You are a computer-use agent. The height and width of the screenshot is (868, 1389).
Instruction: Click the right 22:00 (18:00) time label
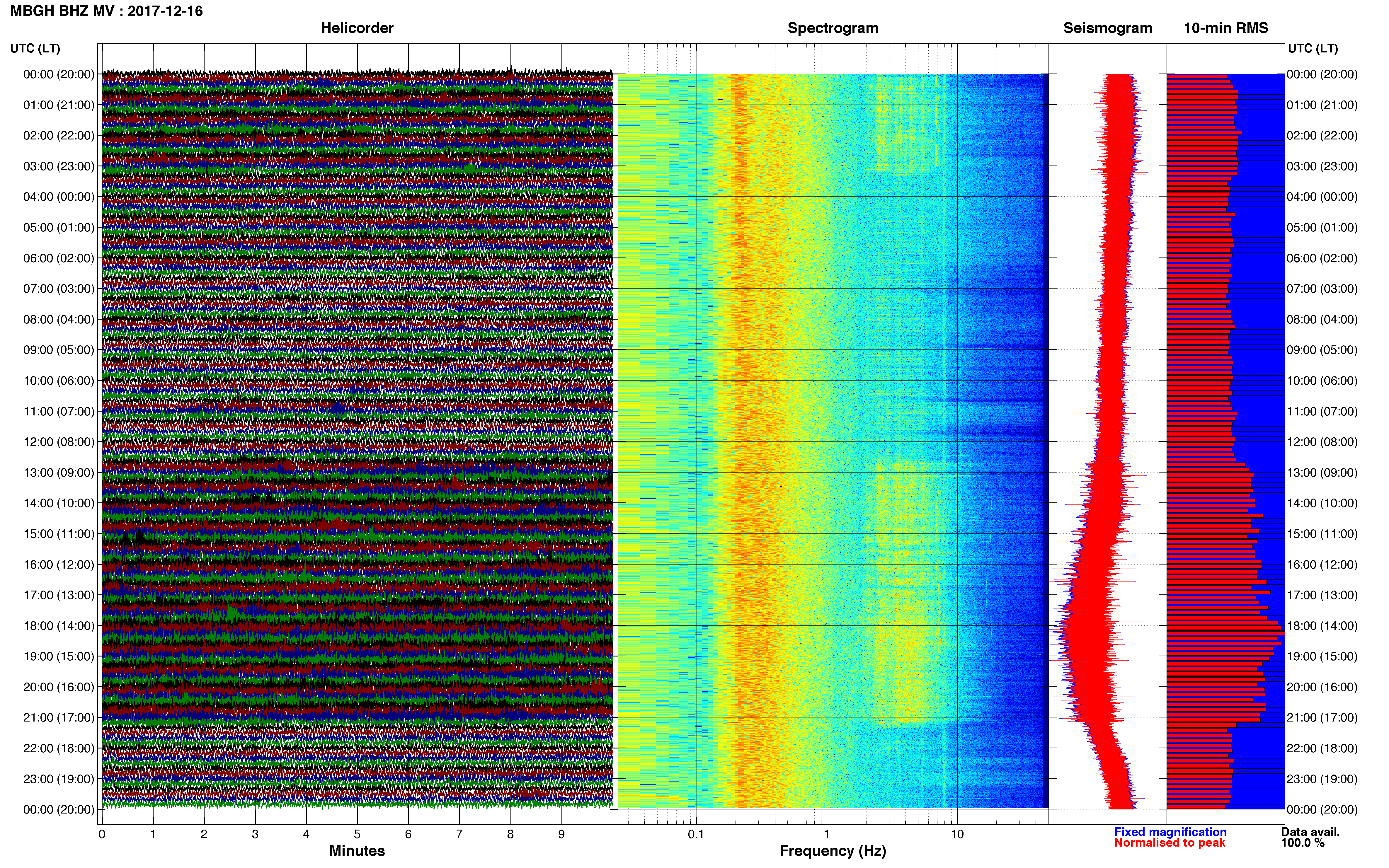click(1322, 748)
